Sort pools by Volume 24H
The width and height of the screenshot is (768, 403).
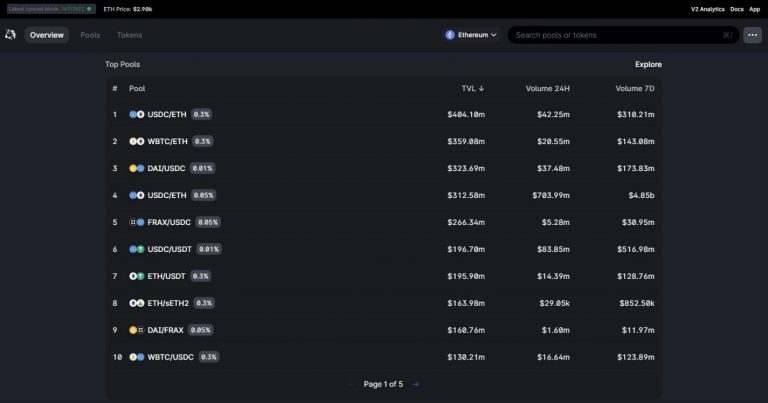[547, 88]
